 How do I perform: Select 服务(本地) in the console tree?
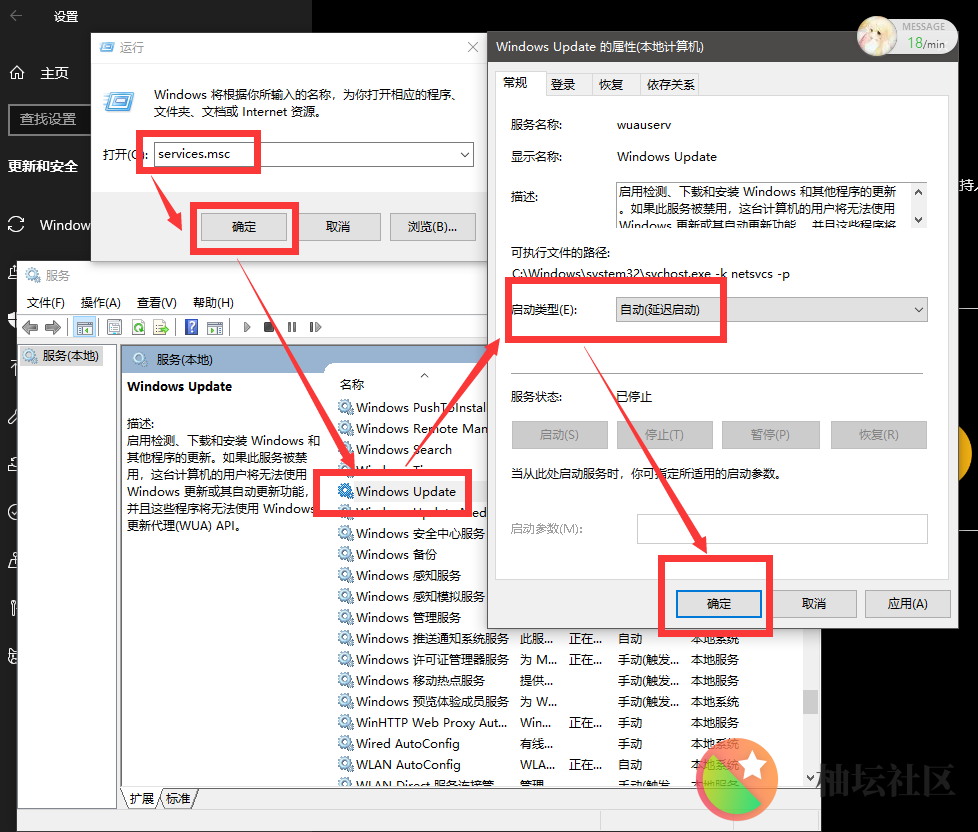point(61,356)
